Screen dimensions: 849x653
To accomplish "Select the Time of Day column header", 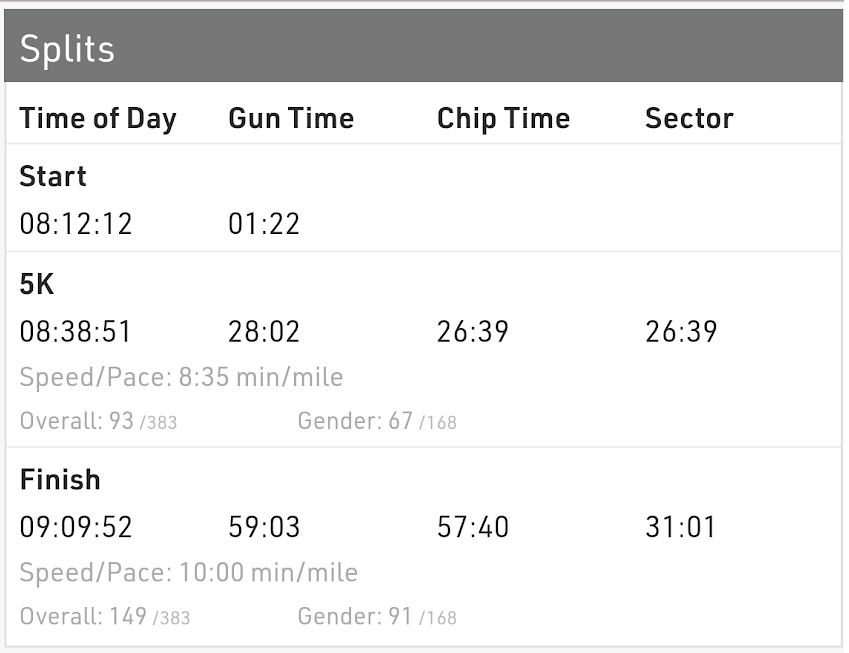I will [98, 119].
